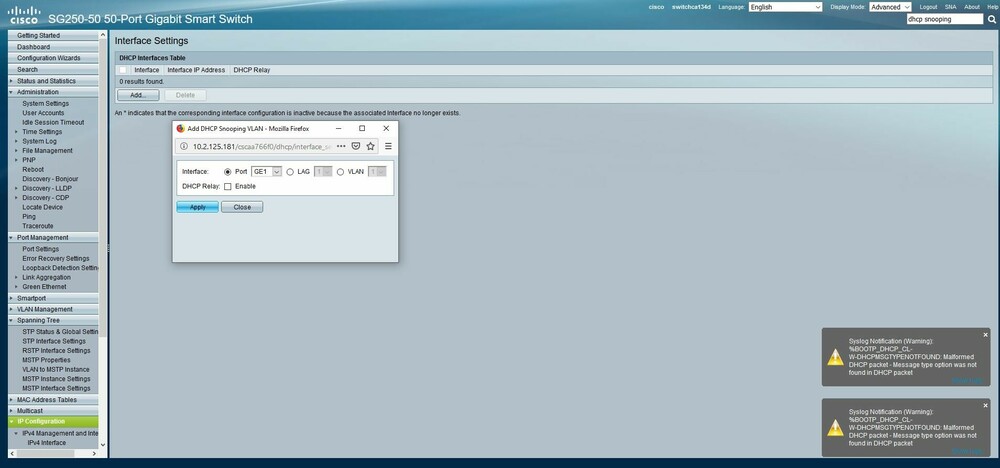Open page actions three-dot menu
This screenshot has width=1000, height=468.
tap(341, 146)
